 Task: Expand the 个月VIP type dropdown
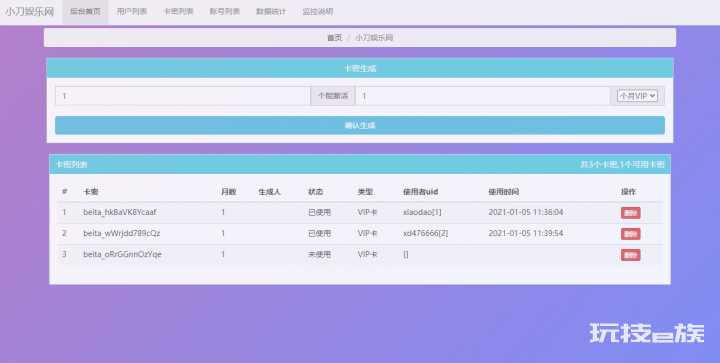(x=637, y=96)
